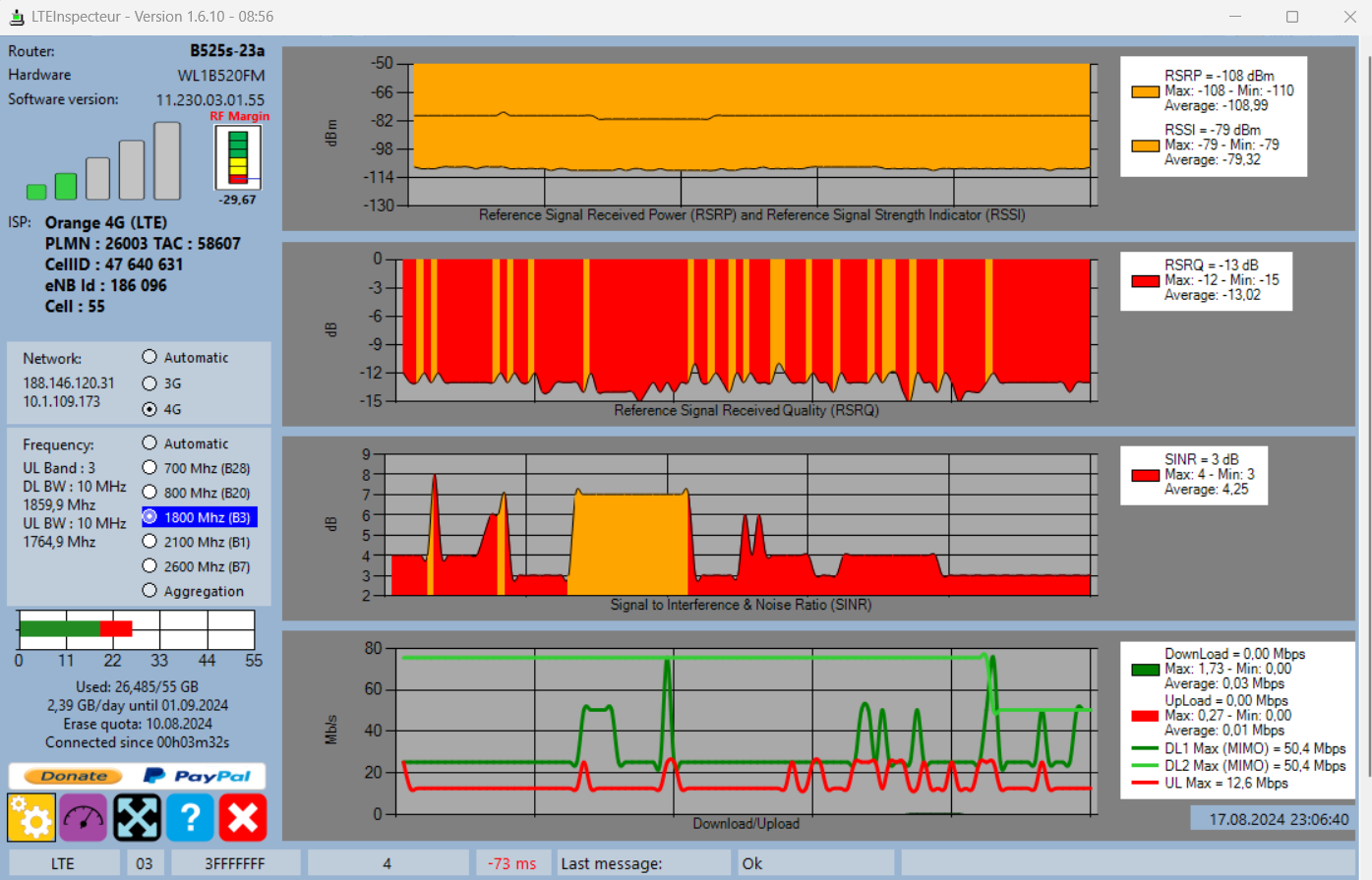Image resolution: width=1372 pixels, height=880 pixels.
Task: Click the LTEInspecteur app icon in title bar
Action: (x=17, y=17)
